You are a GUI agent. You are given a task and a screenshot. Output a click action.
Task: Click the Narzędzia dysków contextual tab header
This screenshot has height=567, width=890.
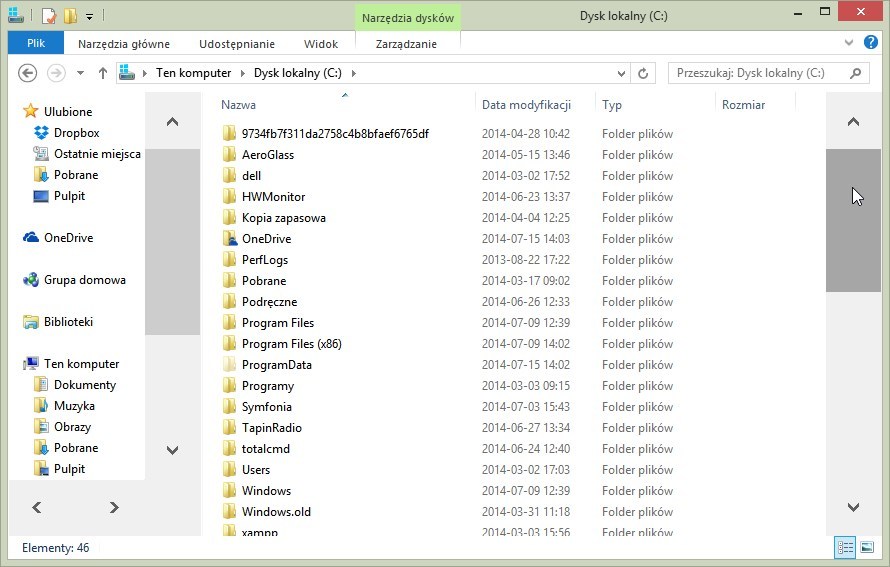pos(408,18)
